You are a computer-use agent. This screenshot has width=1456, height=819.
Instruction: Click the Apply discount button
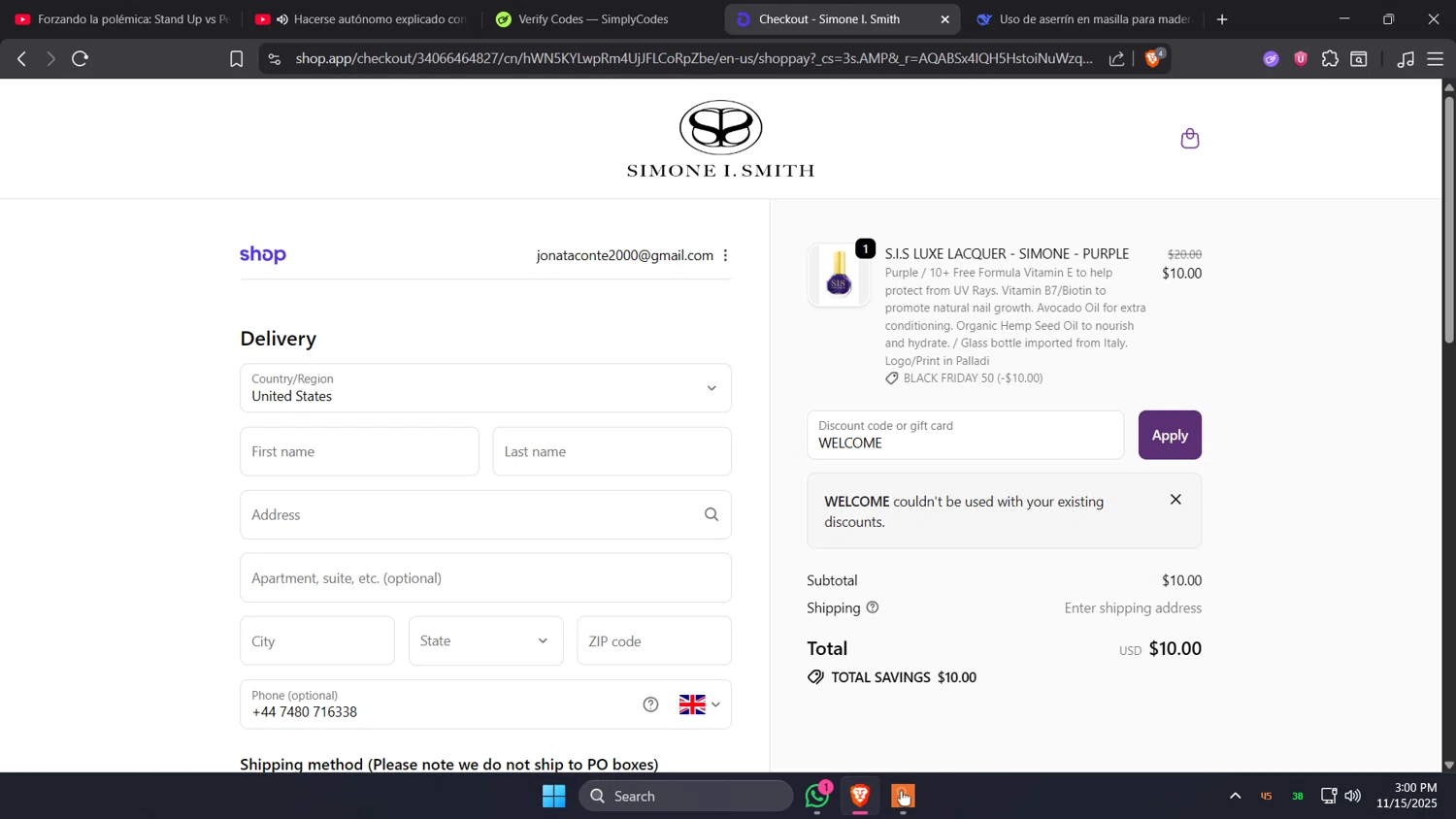1170,435
